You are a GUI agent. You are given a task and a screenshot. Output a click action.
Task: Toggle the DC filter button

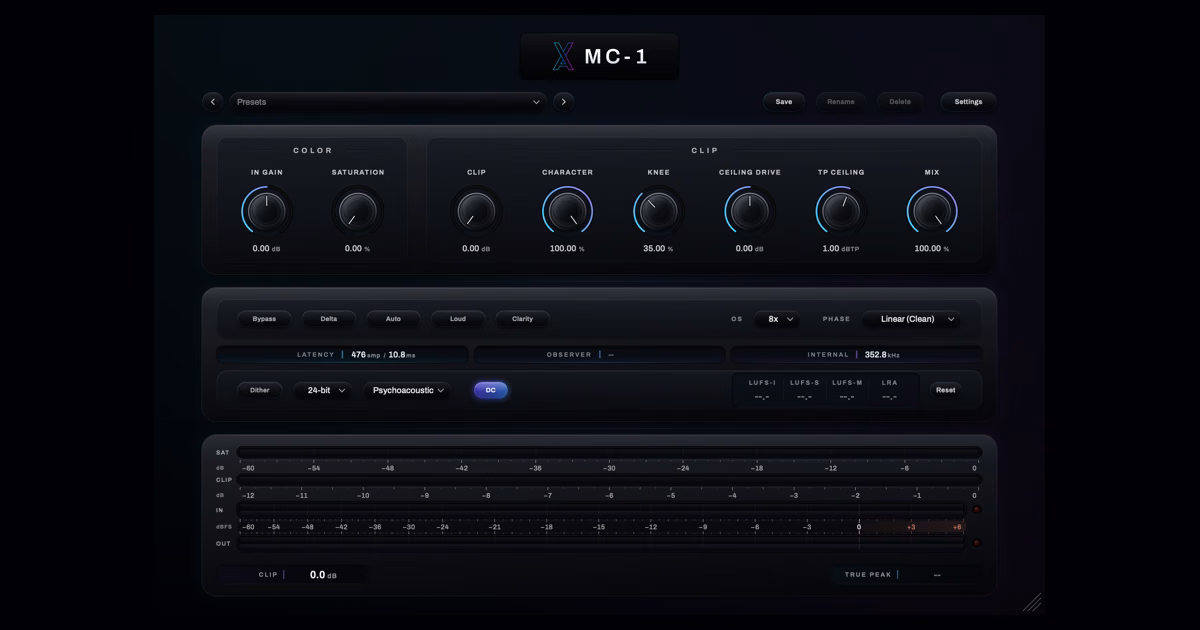[x=491, y=390]
